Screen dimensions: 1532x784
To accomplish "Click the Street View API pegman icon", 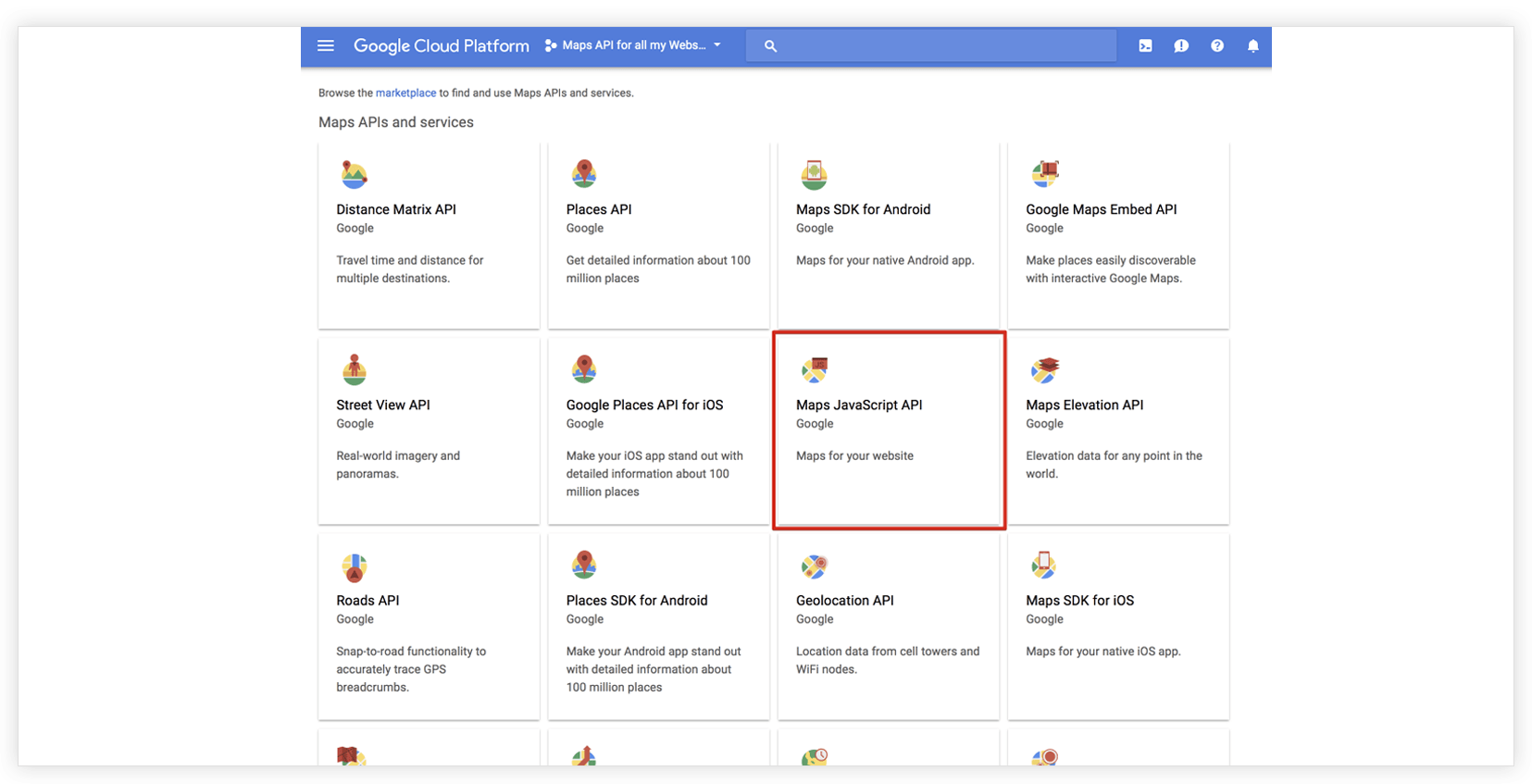I will (354, 369).
